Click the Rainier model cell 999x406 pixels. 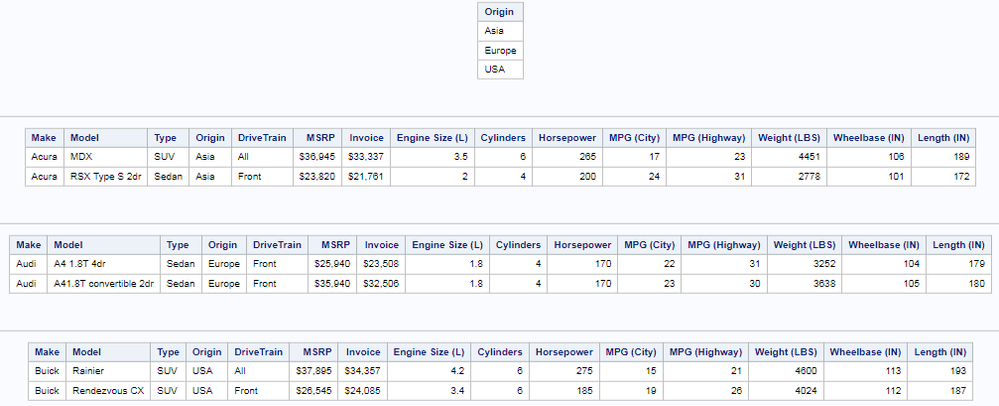[x=108, y=371]
